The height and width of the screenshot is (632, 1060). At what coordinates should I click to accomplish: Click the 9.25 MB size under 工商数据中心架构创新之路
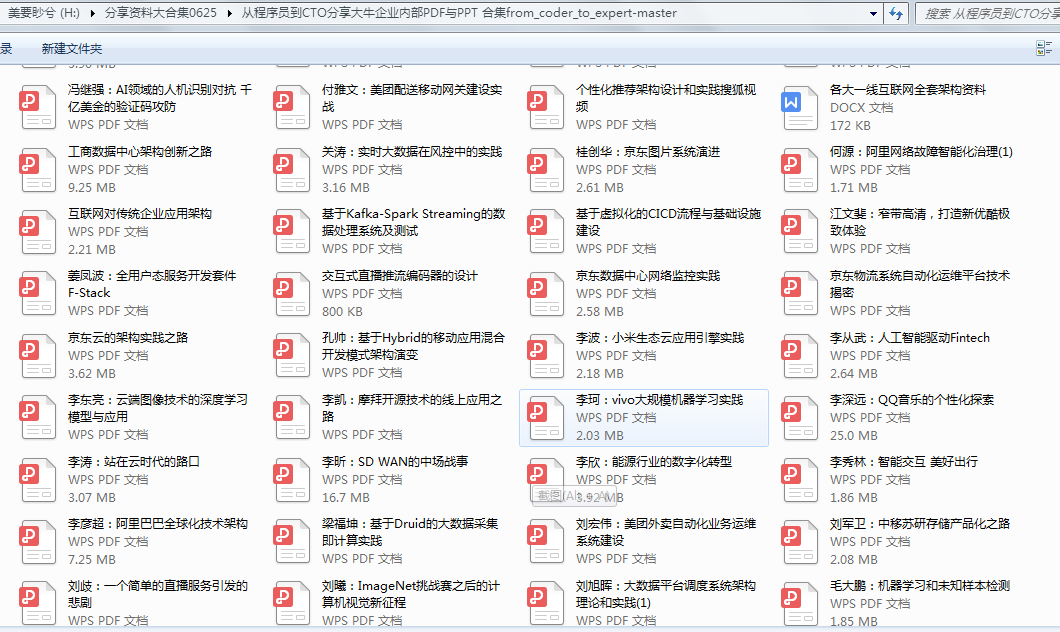92,188
